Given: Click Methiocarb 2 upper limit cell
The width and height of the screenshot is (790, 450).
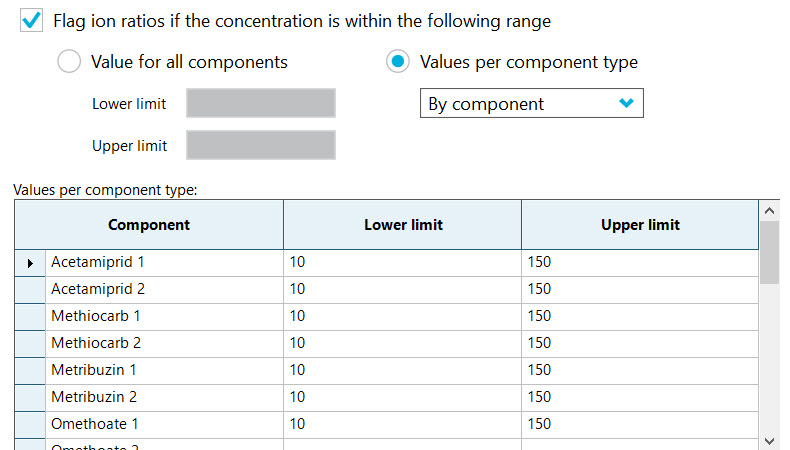Looking at the screenshot, I should click(640, 343).
